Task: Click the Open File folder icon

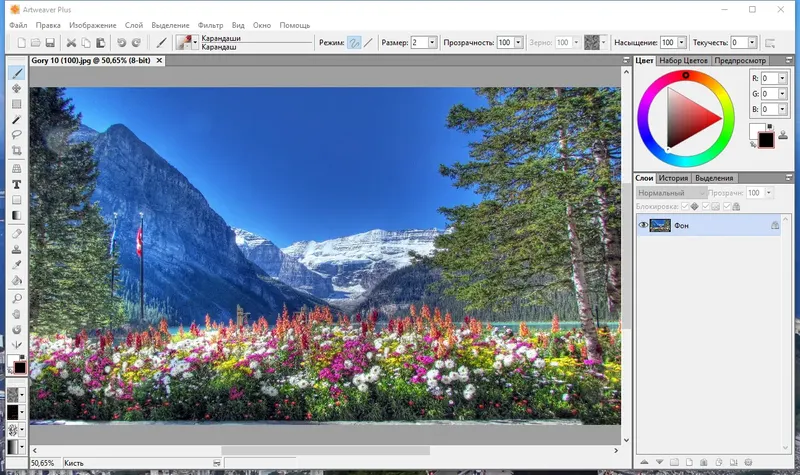Action: [36, 43]
